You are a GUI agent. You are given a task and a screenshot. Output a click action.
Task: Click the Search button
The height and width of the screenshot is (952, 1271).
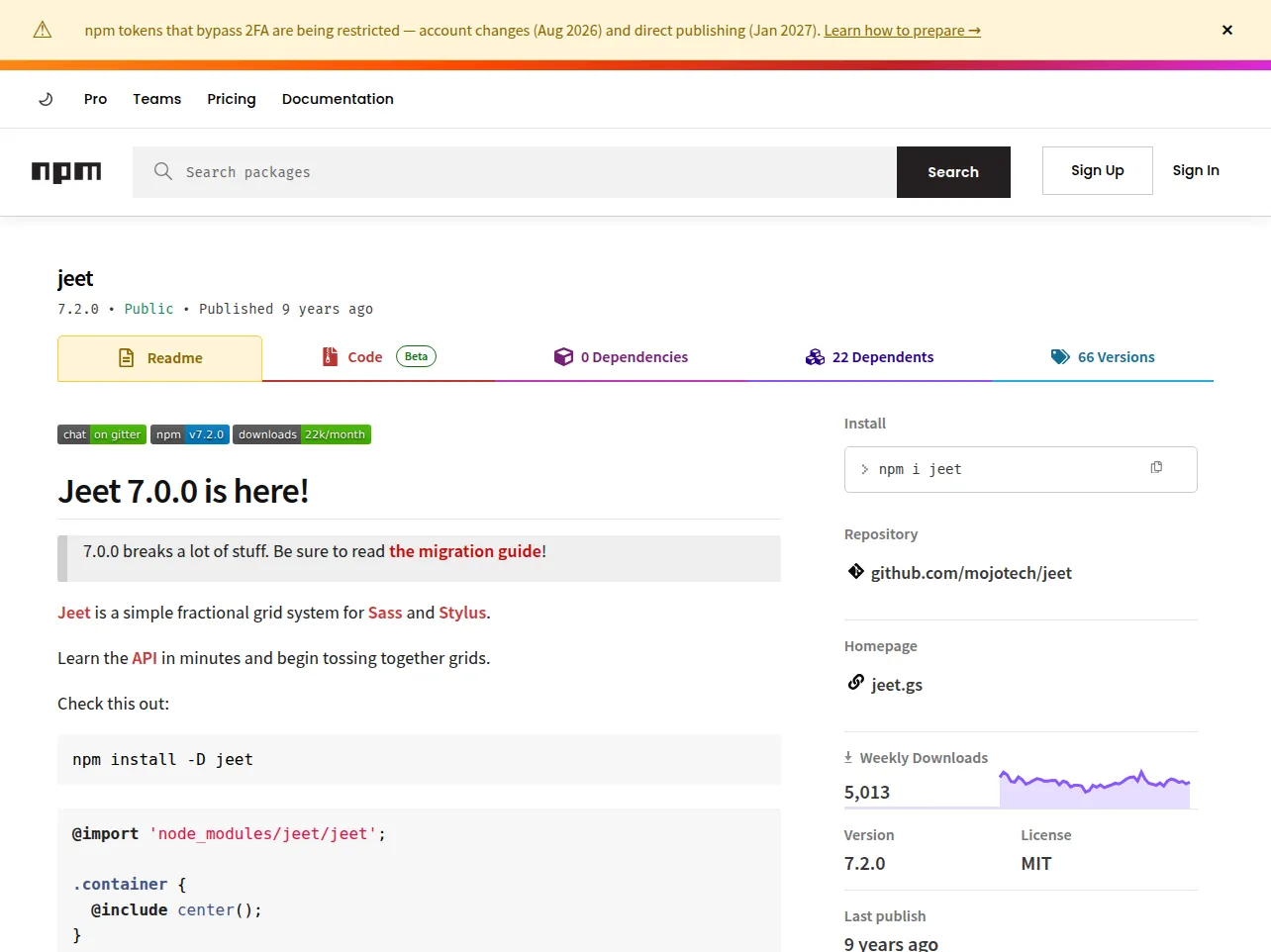[x=953, y=172]
